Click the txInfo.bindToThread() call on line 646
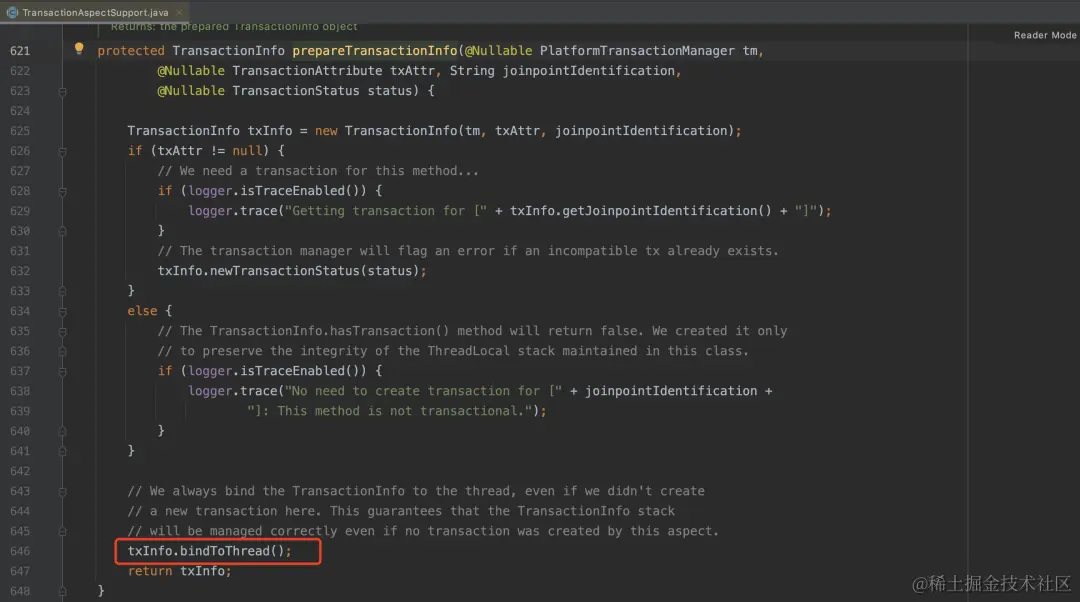 coord(209,551)
